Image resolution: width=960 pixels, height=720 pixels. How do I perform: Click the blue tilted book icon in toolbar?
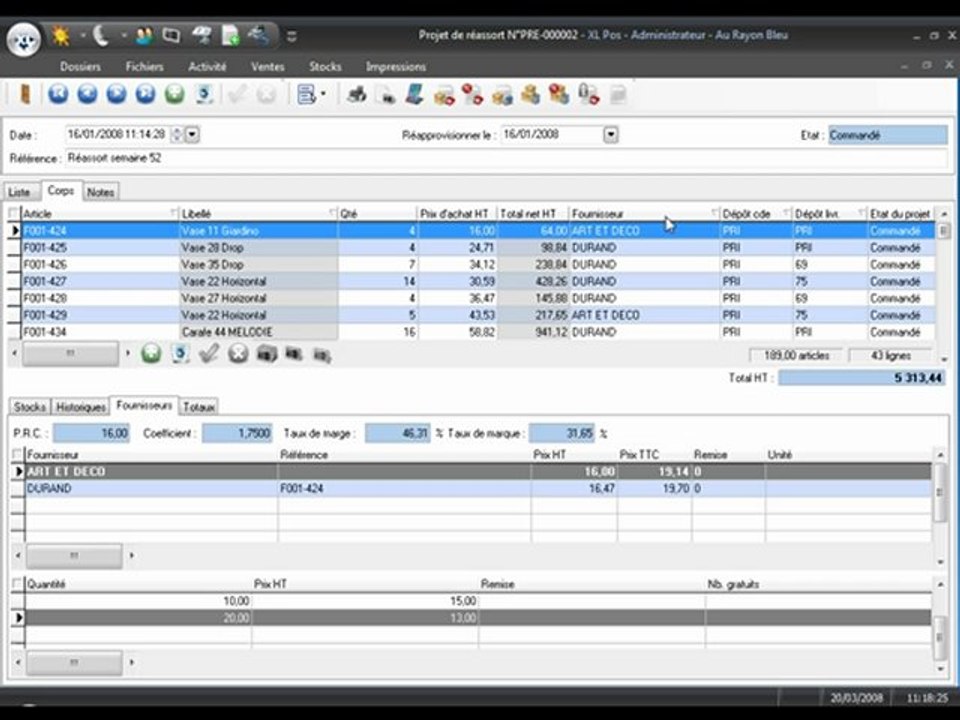(x=415, y=94)
